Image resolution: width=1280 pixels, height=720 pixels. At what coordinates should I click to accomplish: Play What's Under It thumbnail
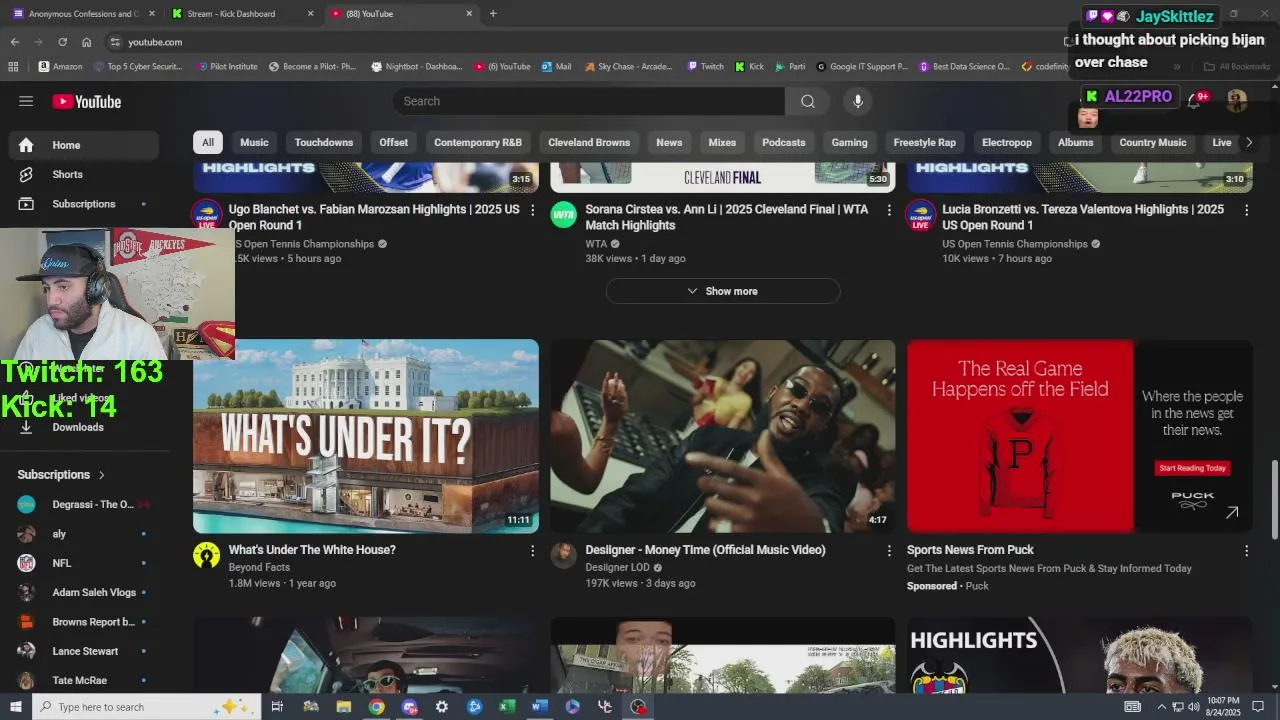coord(366,436)
